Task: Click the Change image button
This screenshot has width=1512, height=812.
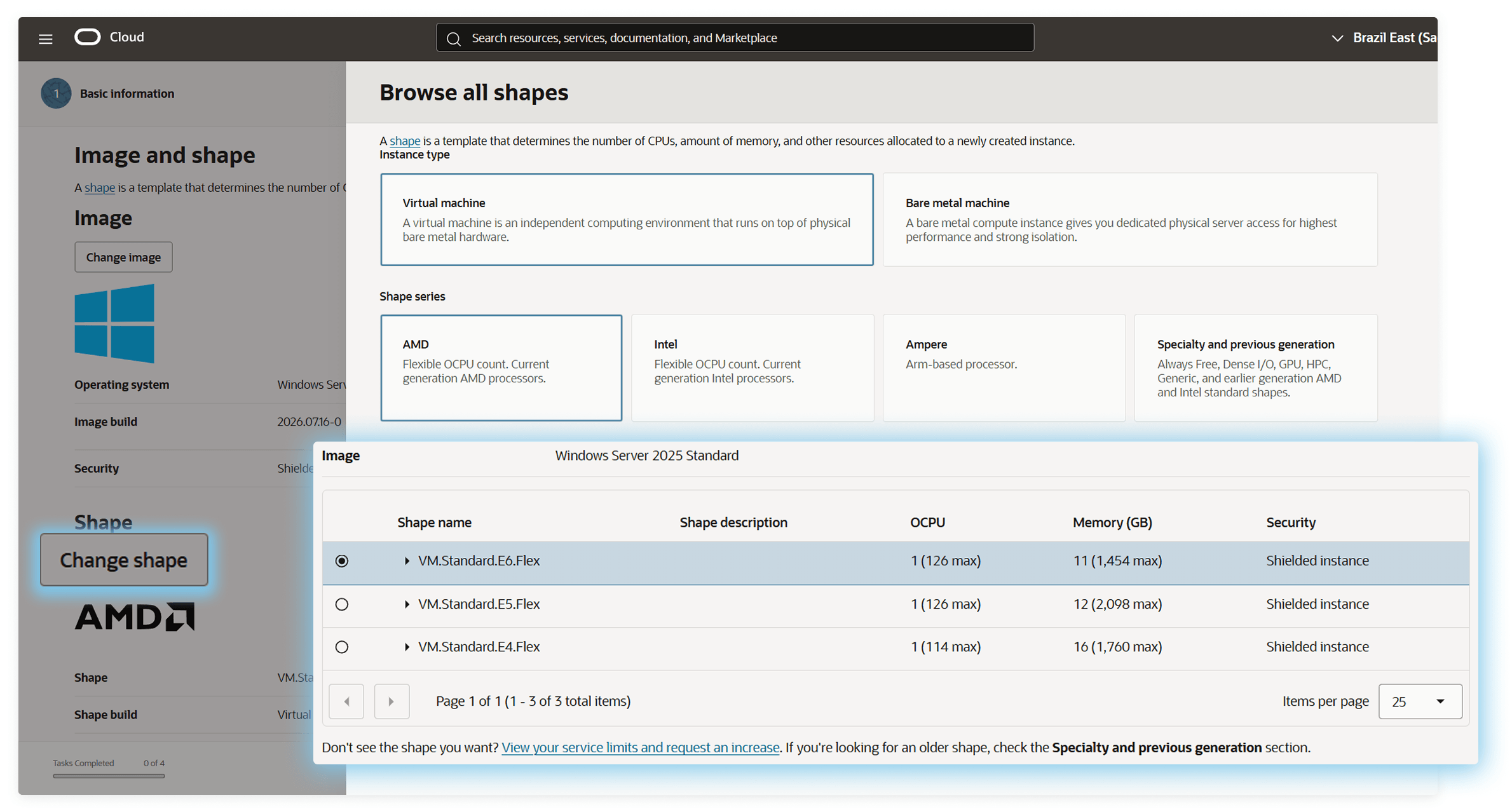Action: (123, 257)
